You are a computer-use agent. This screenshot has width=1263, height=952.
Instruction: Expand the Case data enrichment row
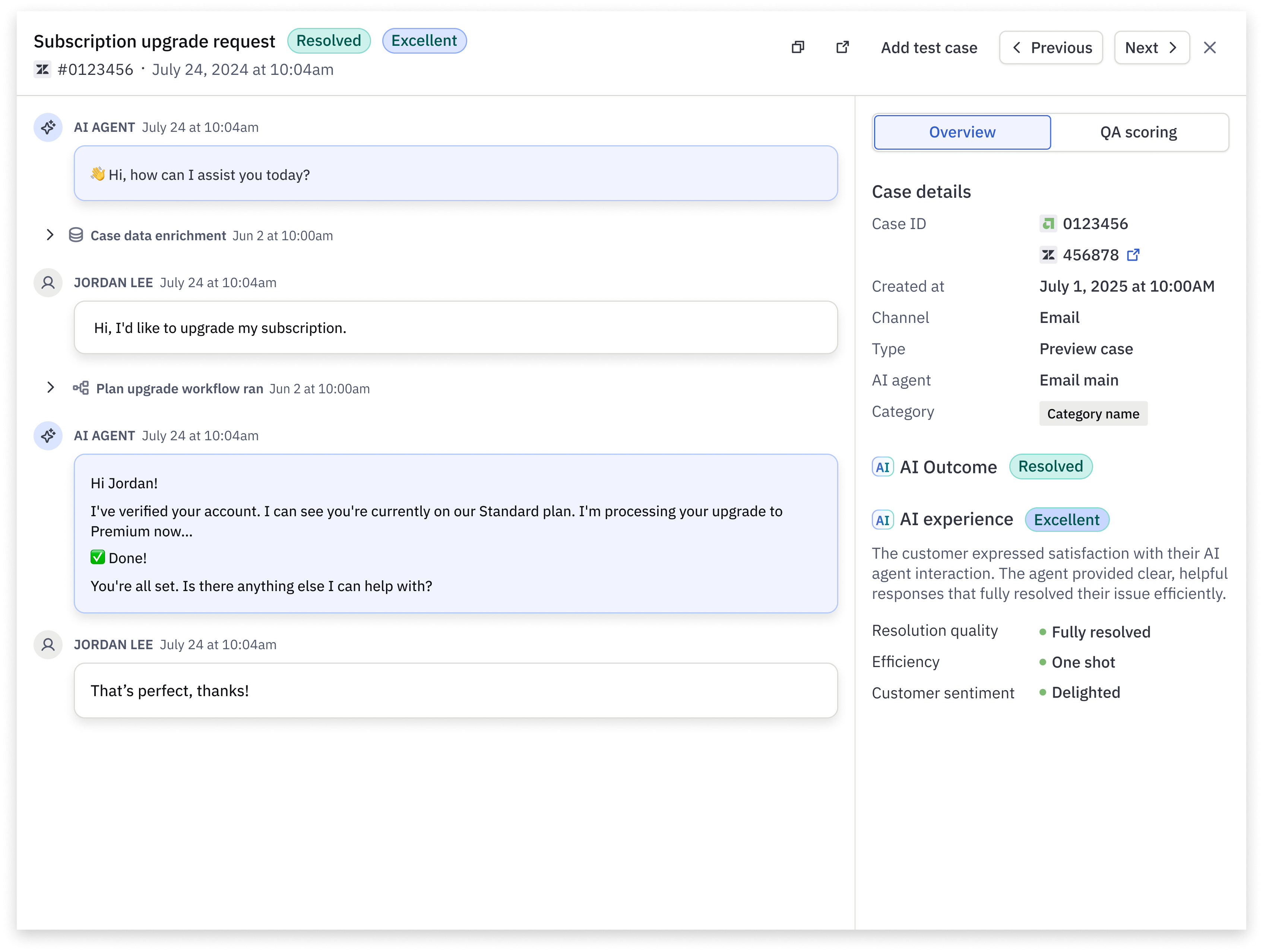point(50,235)
